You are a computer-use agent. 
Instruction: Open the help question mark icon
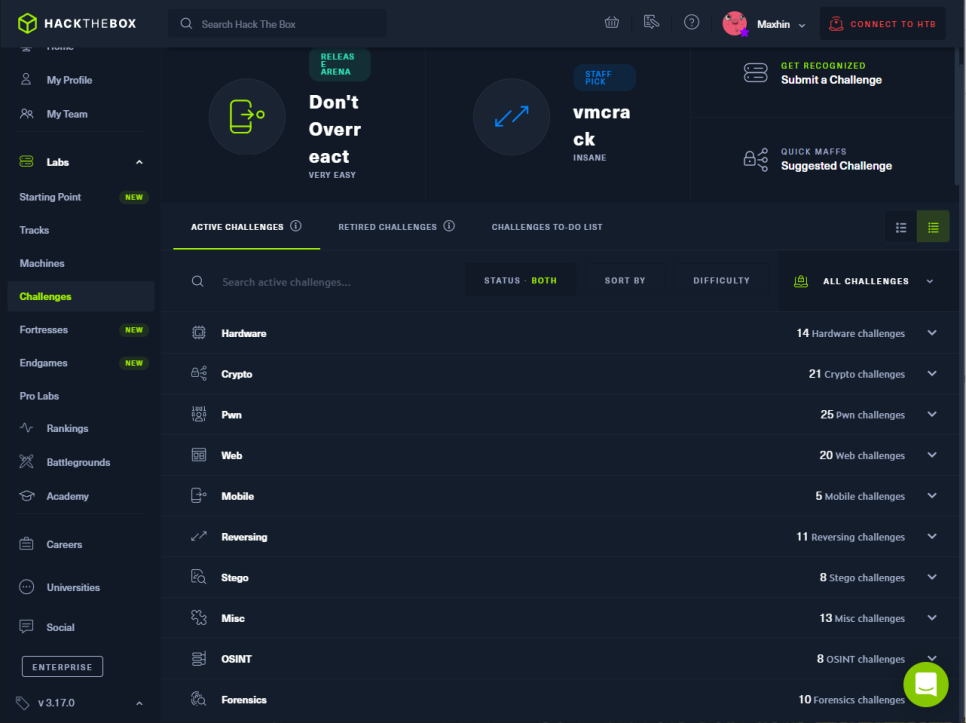point(691,23)
